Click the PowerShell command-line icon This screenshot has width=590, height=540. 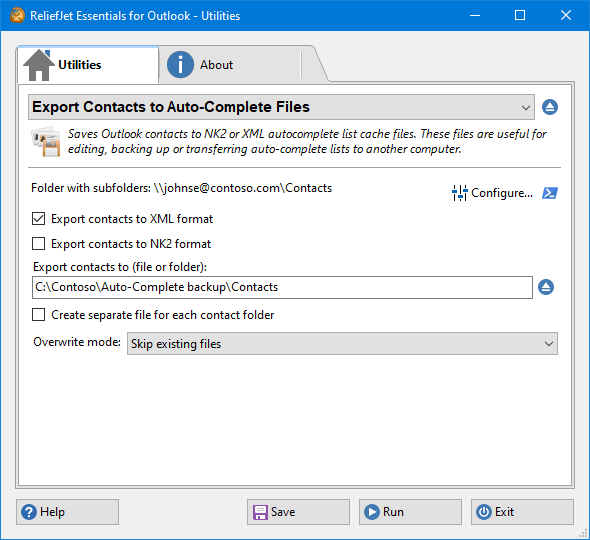pos(550,193)
